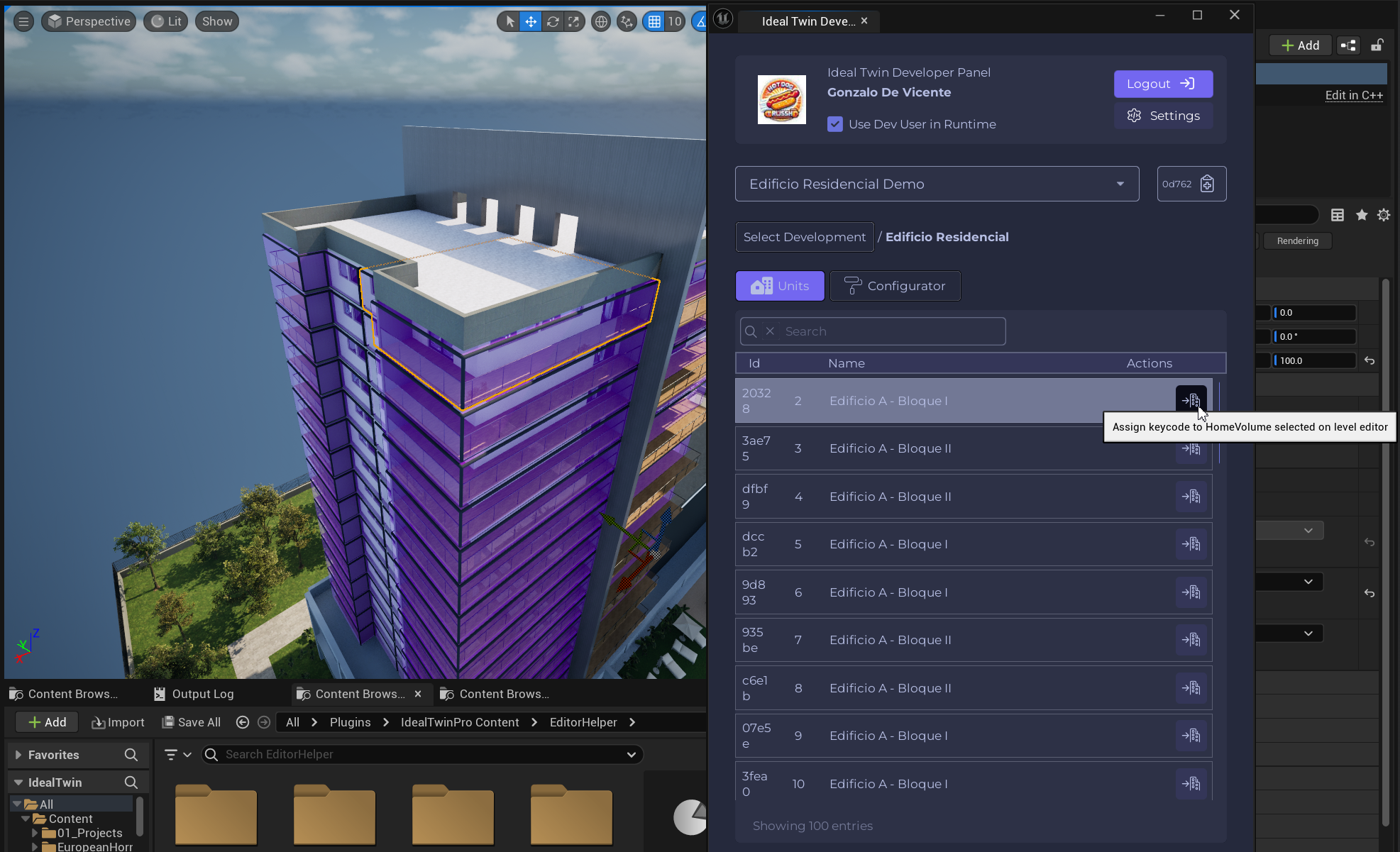The image size is (1400, 852).
Task: Select the rotate transform tool in viewport
Action: point(553,22)
